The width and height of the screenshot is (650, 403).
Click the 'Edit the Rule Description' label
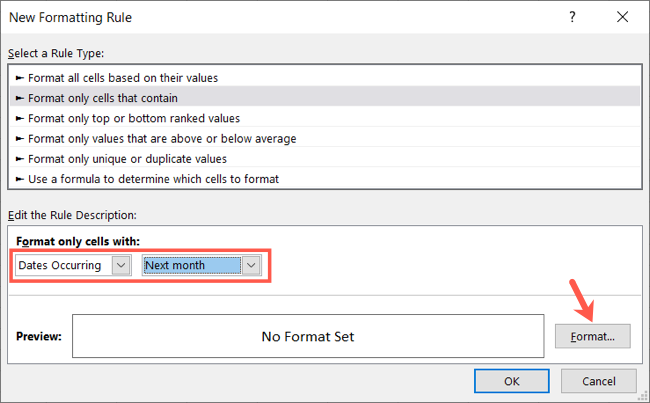tap(78, 215)
